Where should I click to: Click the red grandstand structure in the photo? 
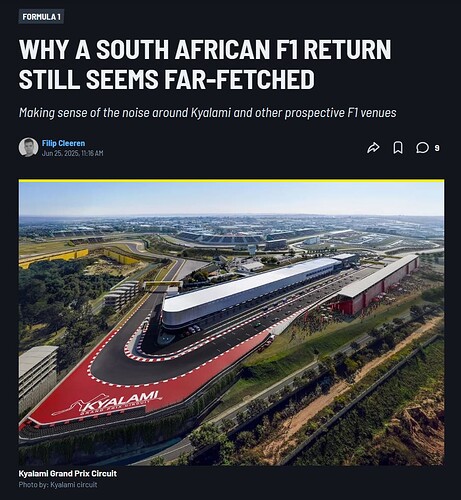pos(378,285)
